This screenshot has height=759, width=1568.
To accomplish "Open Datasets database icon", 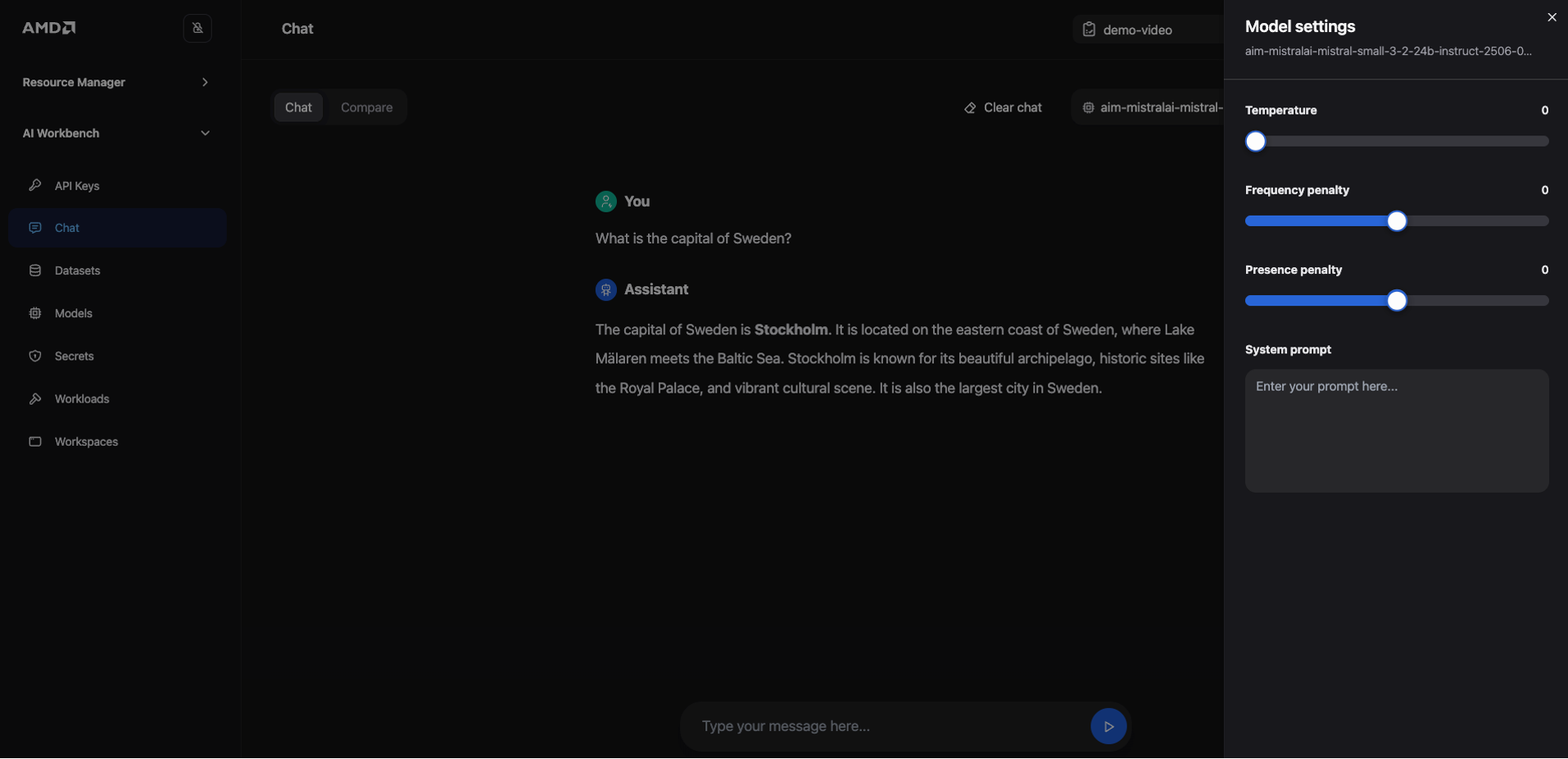I will tap(35, 270).
